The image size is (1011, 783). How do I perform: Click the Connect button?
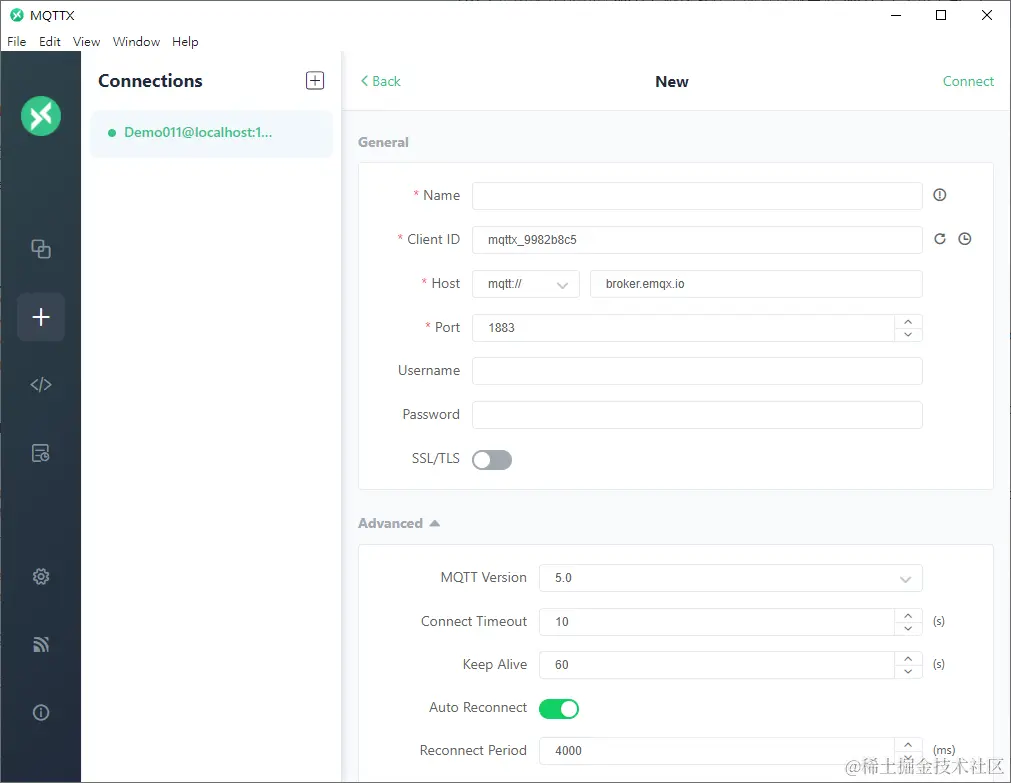(x=967, y=81)
